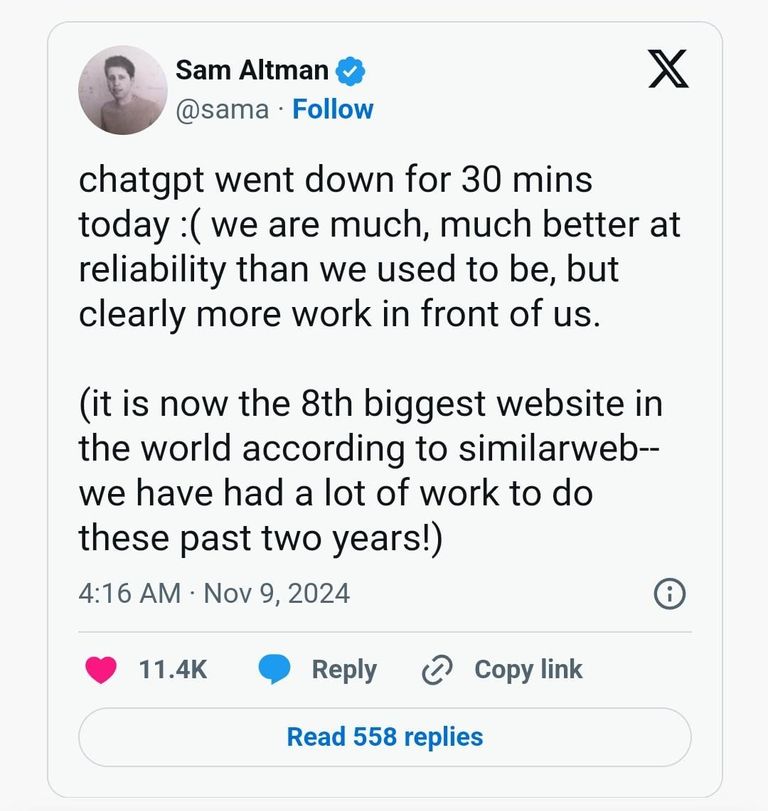Open Read 558 replies

[x=383, y=737]
